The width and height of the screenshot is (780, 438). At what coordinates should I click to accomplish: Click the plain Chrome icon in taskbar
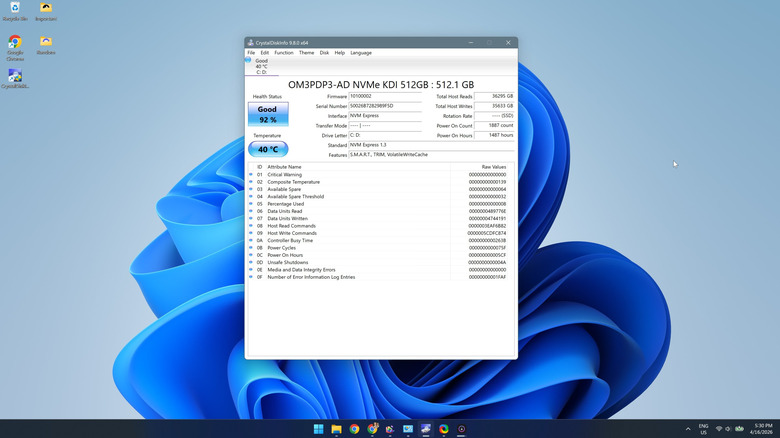coord(354,429)
